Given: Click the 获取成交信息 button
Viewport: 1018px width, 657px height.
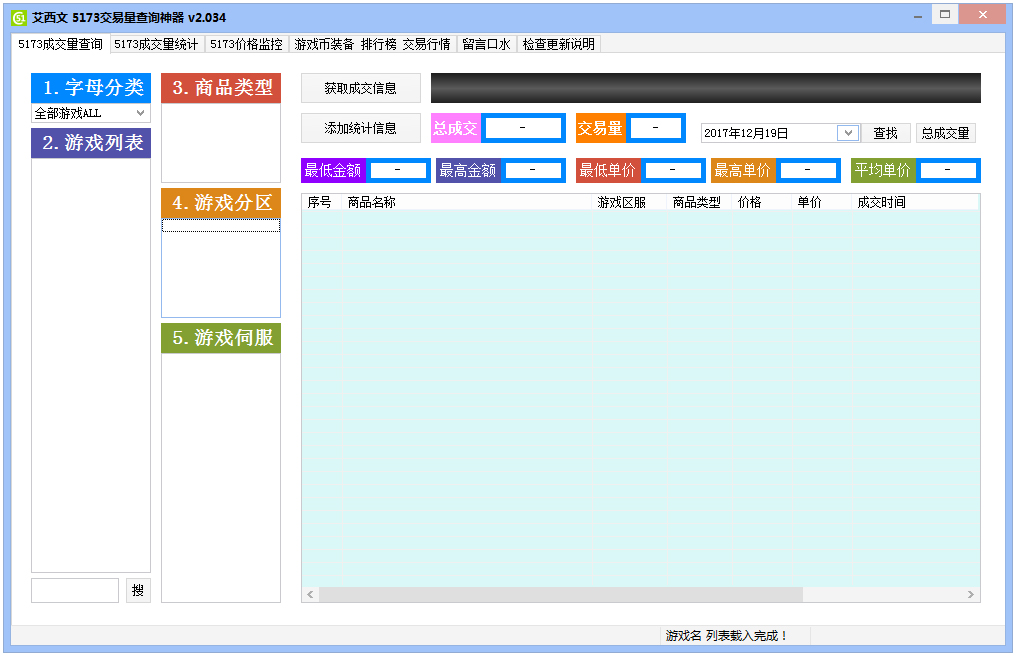Looking at the screenshot, I should 360,88.
